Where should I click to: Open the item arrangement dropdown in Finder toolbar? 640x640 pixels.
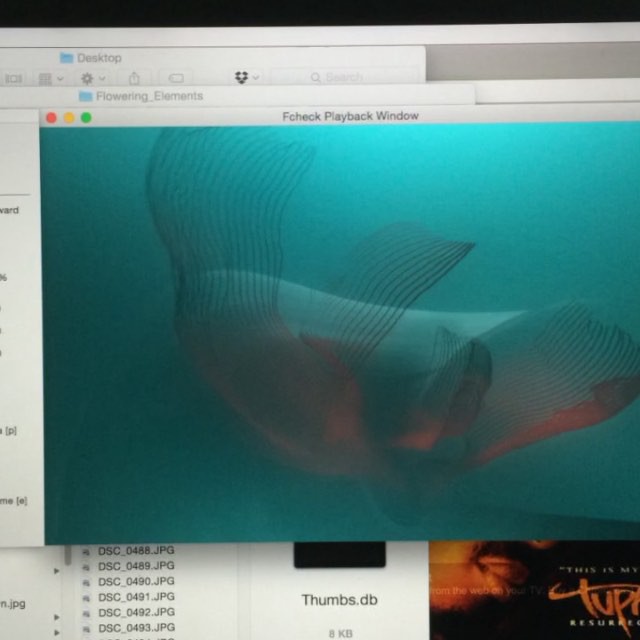(x=50, y=78)
